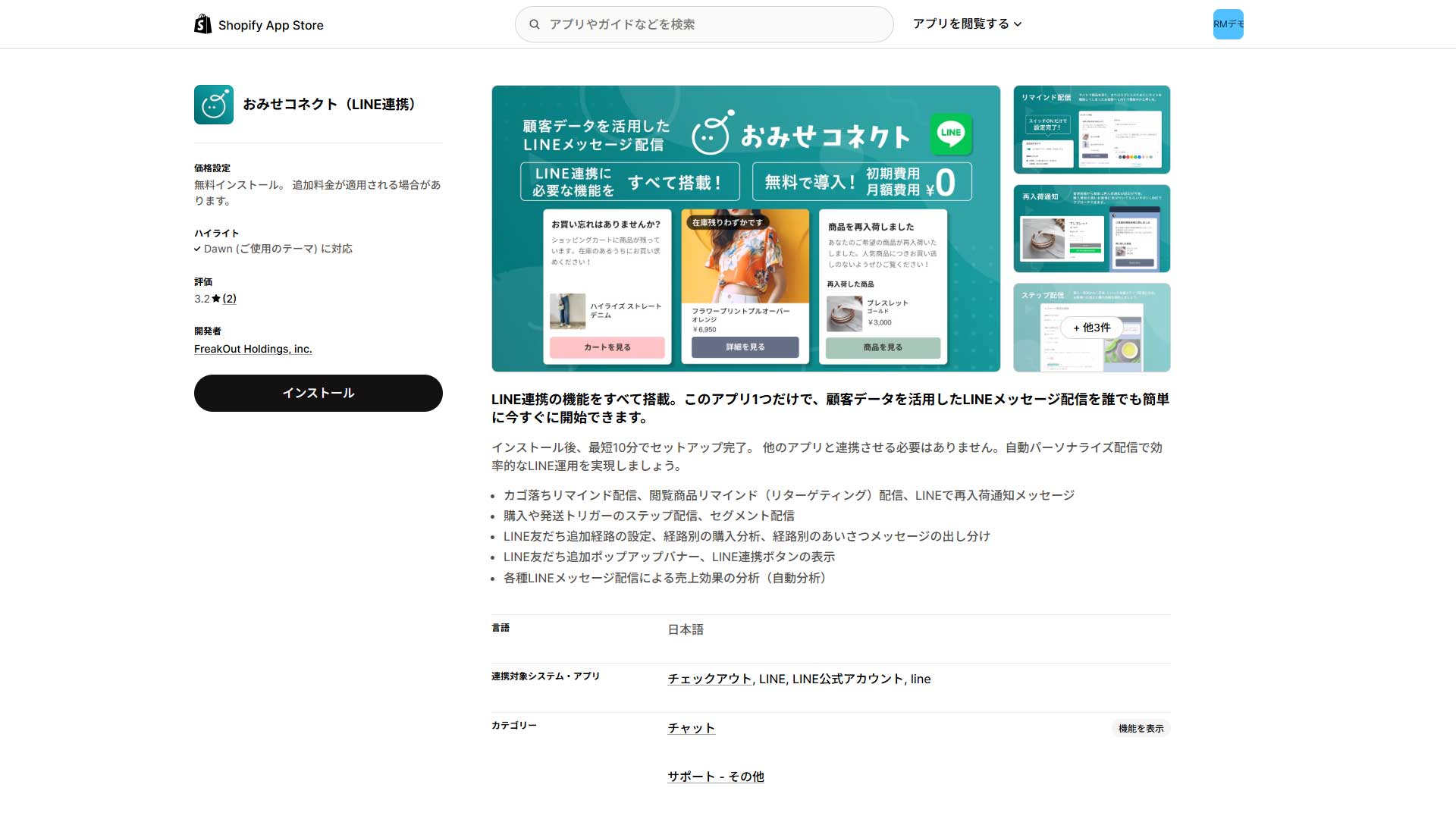
Task: Open the リマインド配信 screenshot thumbnail
Action: [x=1091, y=130]
